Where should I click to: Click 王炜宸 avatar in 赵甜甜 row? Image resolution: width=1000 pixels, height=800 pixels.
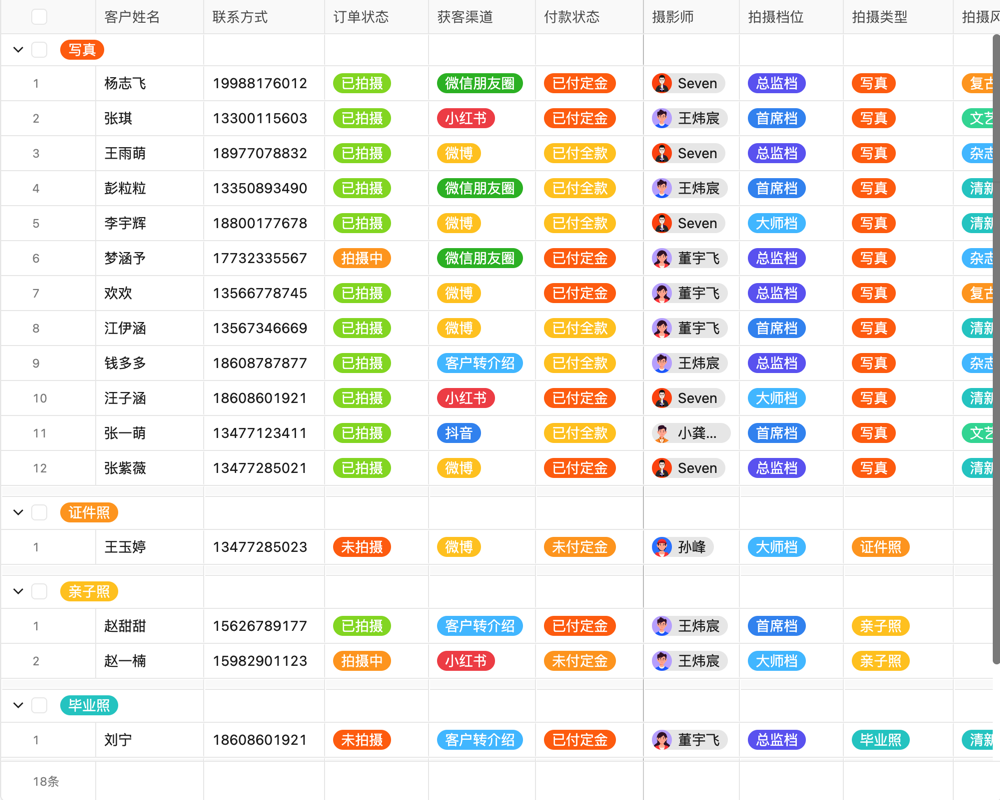pyautogui.click(x=662, y=625)
